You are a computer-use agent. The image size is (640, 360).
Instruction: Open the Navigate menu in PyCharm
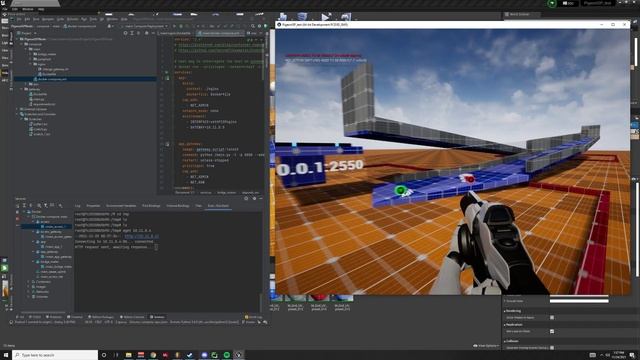coord(48,19)
